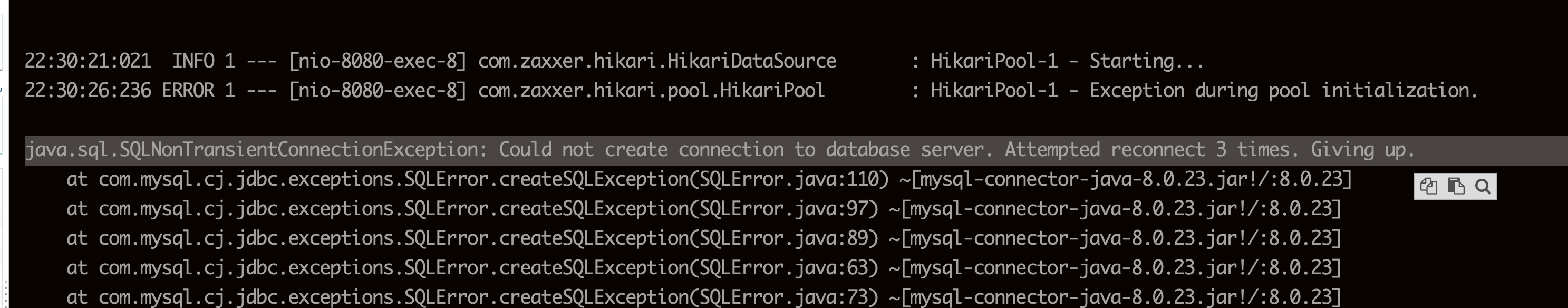Click the "HikariPool-1 - Starting..." message
Image resolution: width=1568 pixels, height=308 pixels.
[1067, 61]
